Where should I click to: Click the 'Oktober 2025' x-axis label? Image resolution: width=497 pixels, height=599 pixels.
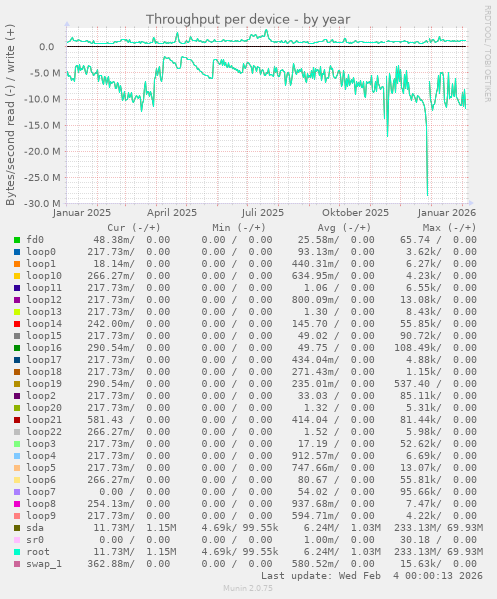click(355, 212)
